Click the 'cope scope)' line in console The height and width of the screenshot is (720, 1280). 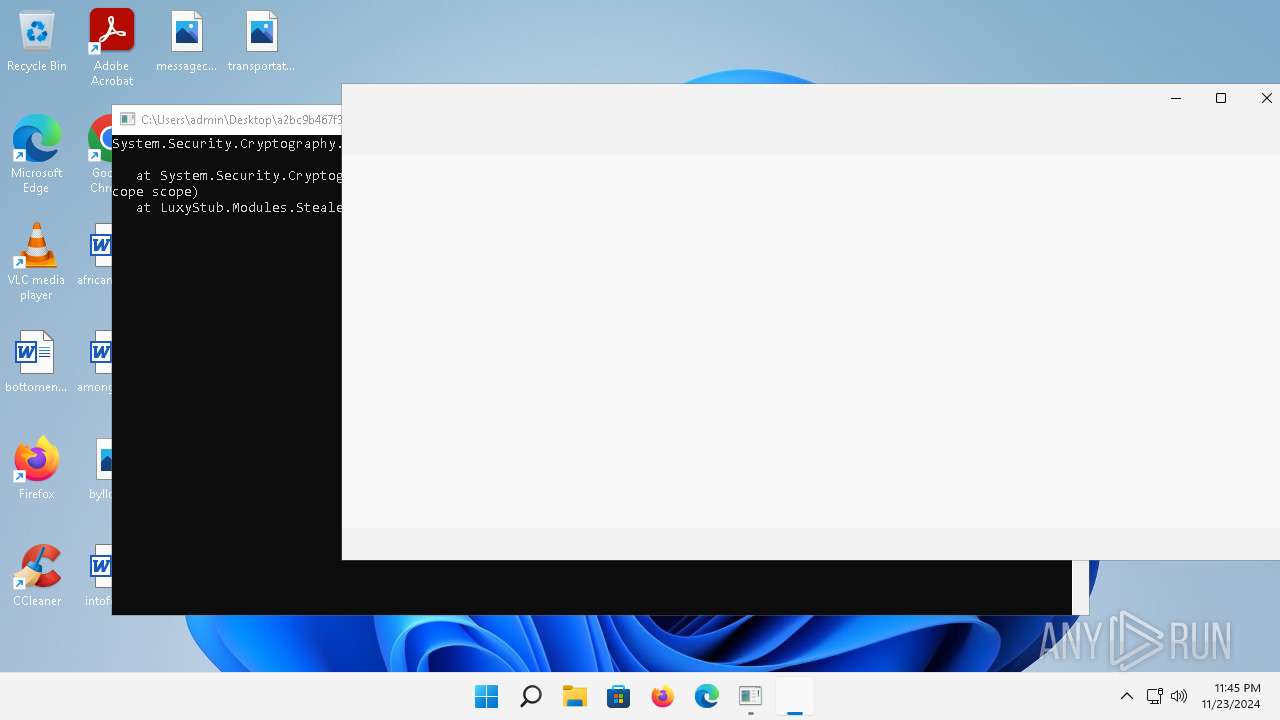[156, 192]
